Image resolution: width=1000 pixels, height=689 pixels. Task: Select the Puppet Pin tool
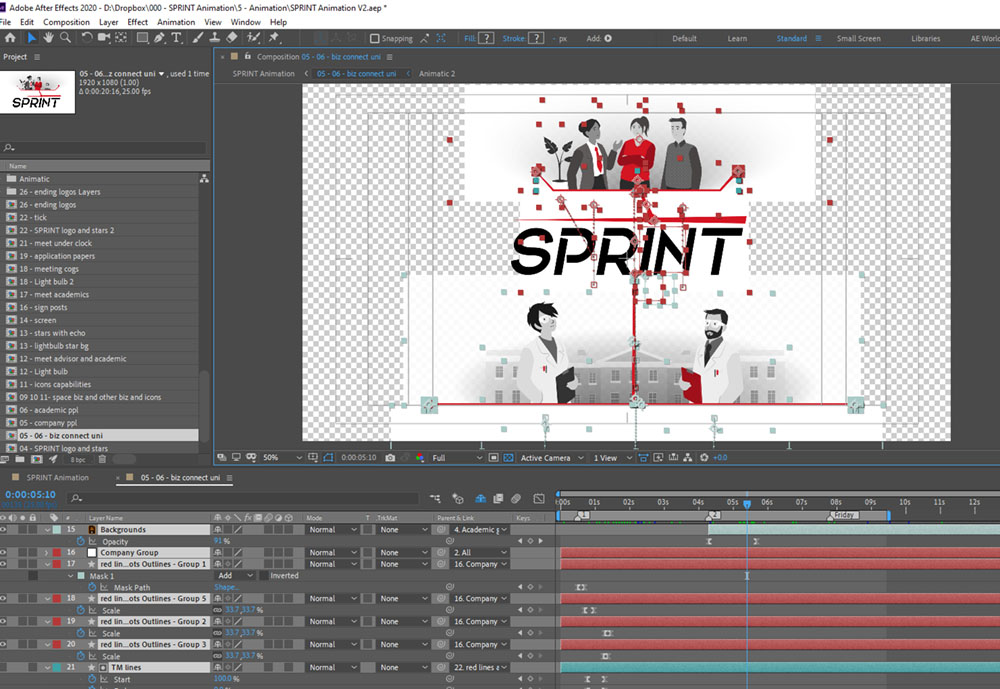pyautogui.click(x=274, y=38)
